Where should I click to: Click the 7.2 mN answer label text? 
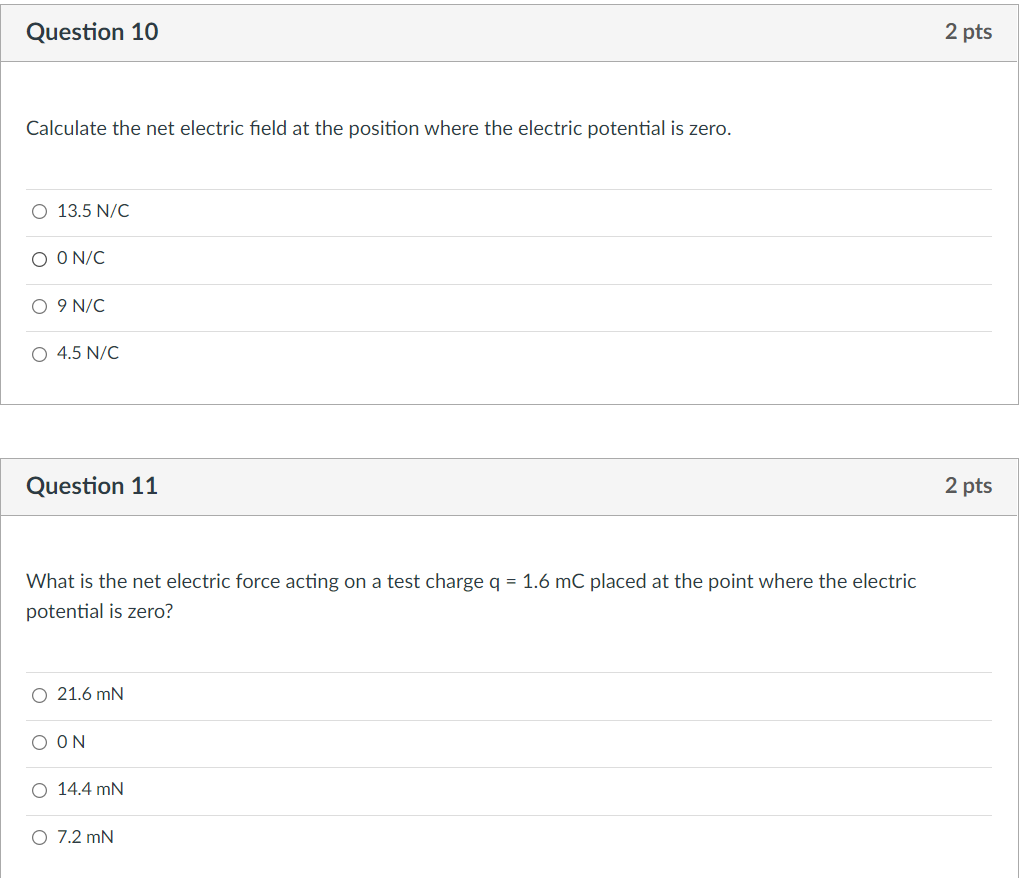pos(85,836)
